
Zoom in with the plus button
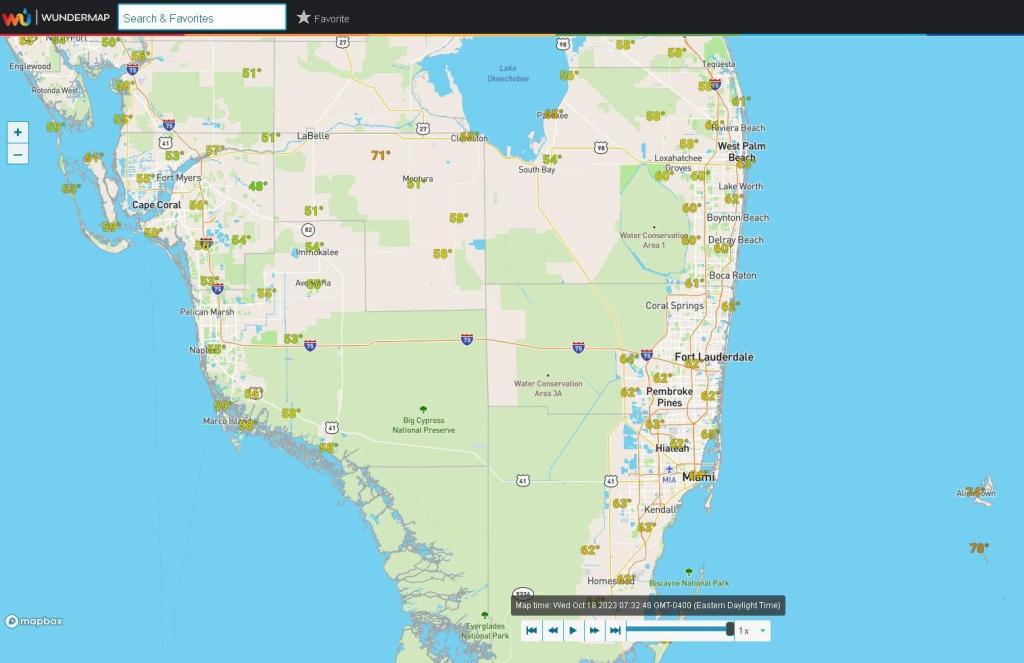18,132
